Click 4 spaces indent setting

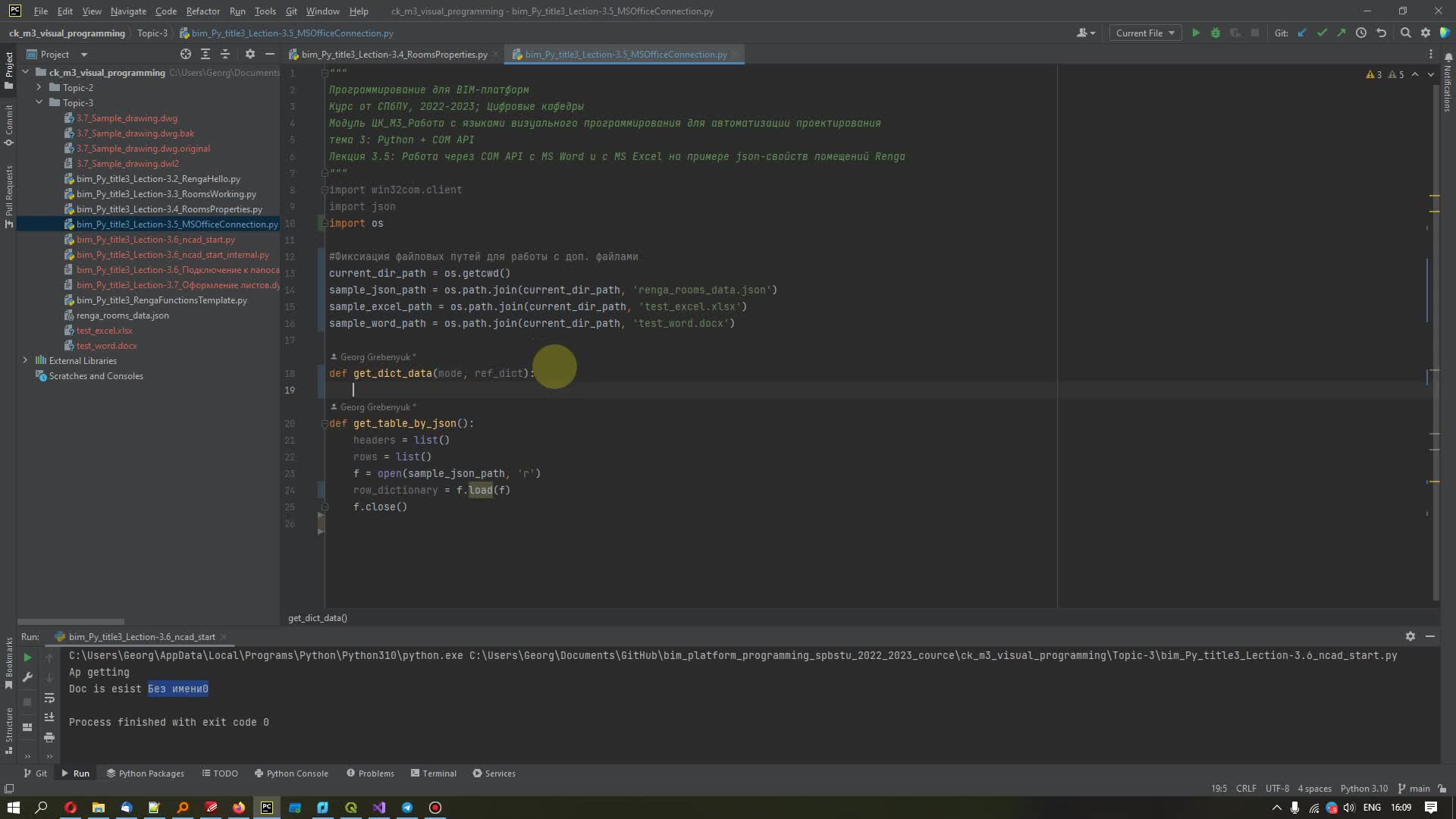pos(1314,788)
